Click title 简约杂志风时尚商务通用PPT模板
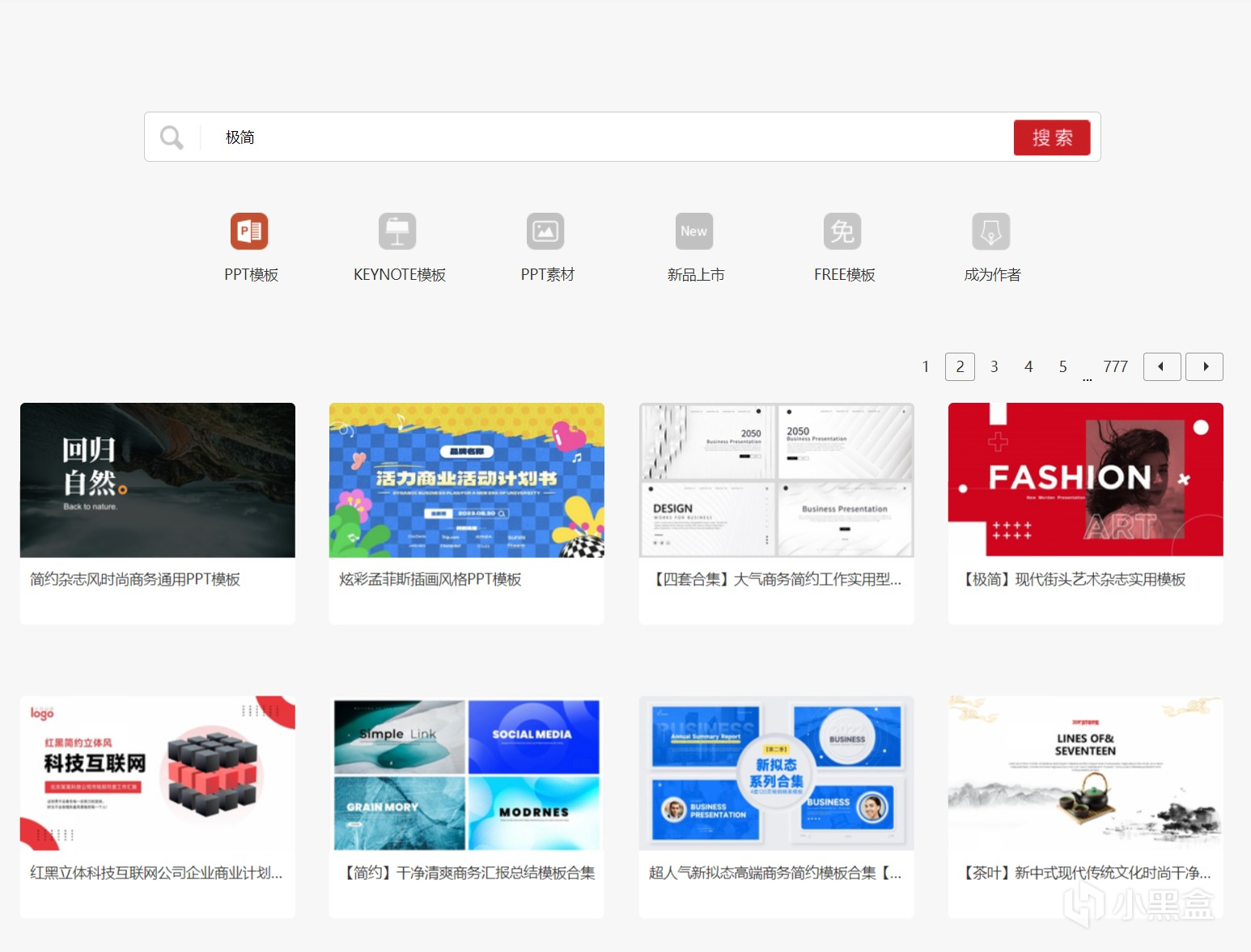Image resolution: width=1251 pixels, height=952 pixels. click(x=135, y=579)
